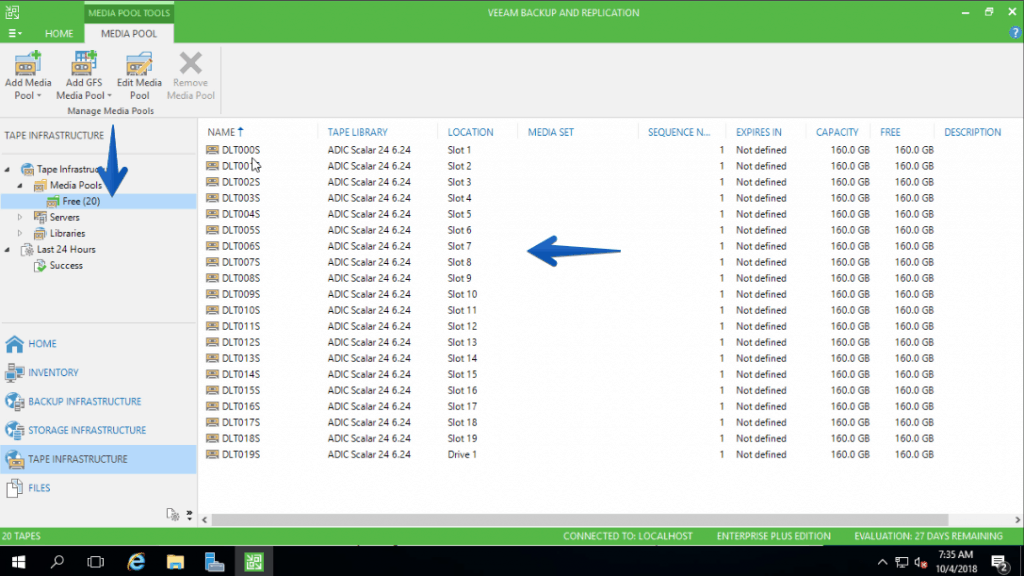Viewport: 1024px width, 576px height.
Task: Select tape DLT012S tape icon
Action: click(x=212, y=342)
